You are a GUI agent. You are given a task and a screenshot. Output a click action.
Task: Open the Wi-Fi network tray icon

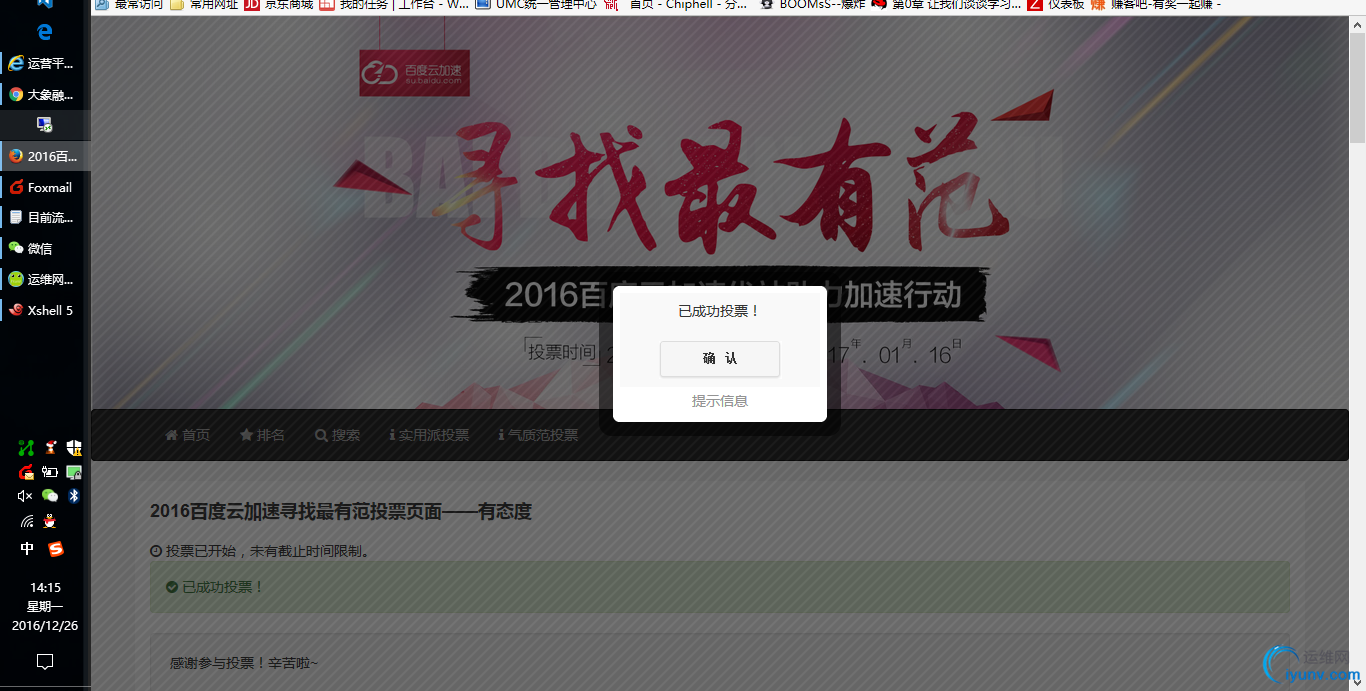[26, 521]
